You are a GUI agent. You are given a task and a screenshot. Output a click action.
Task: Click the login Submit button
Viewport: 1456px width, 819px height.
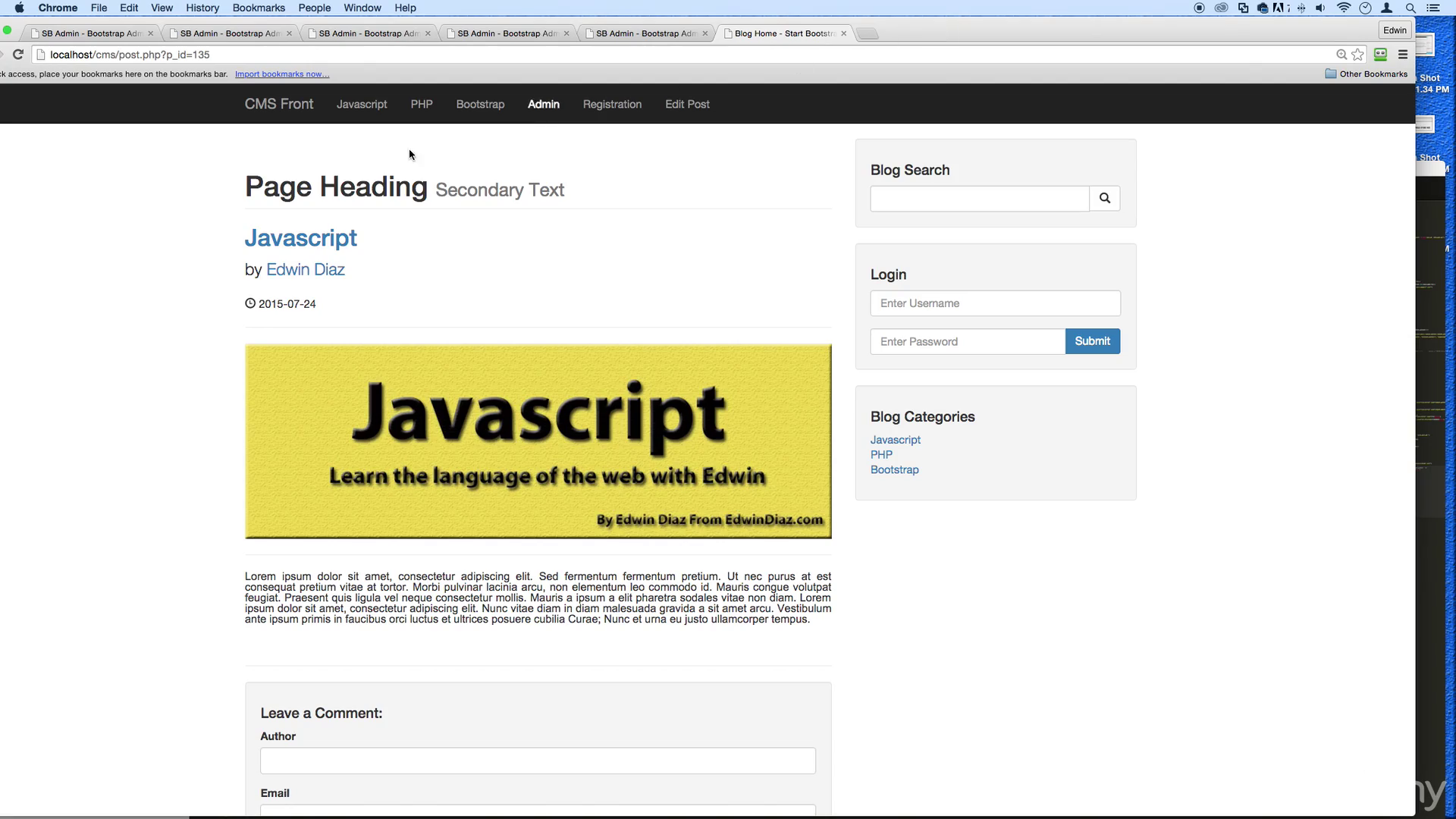[1092, 341]
